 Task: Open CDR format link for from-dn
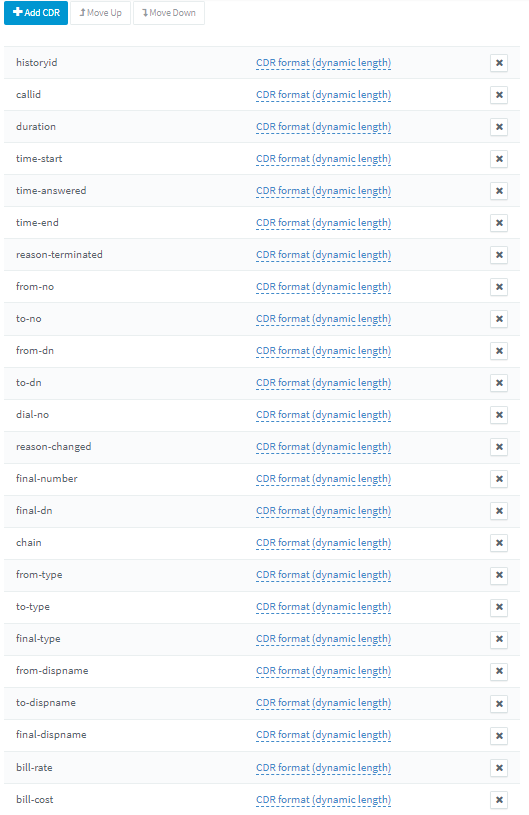click(x=323, y=351)
